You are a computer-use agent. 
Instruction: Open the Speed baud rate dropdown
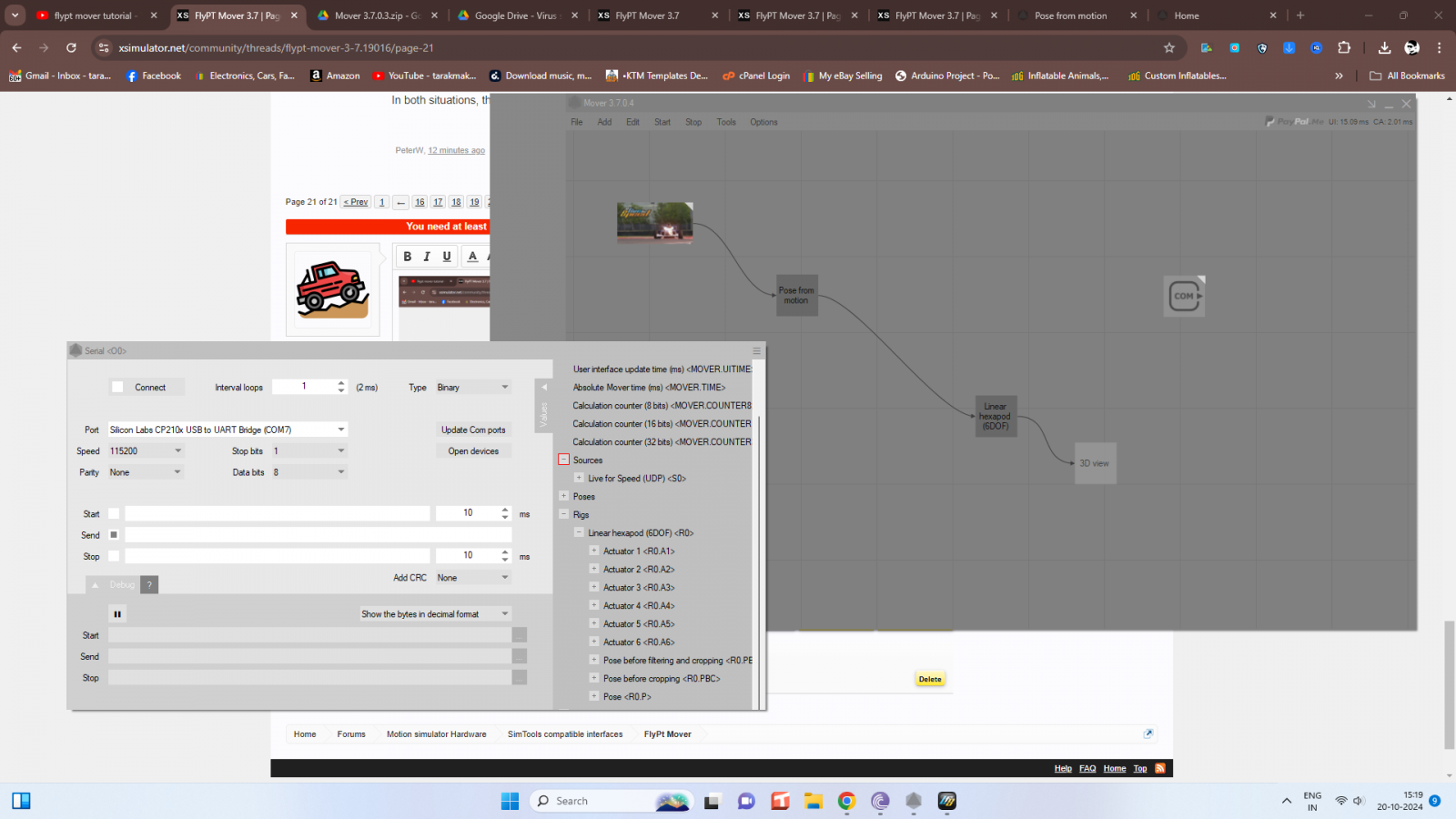(x=177, y=450)
